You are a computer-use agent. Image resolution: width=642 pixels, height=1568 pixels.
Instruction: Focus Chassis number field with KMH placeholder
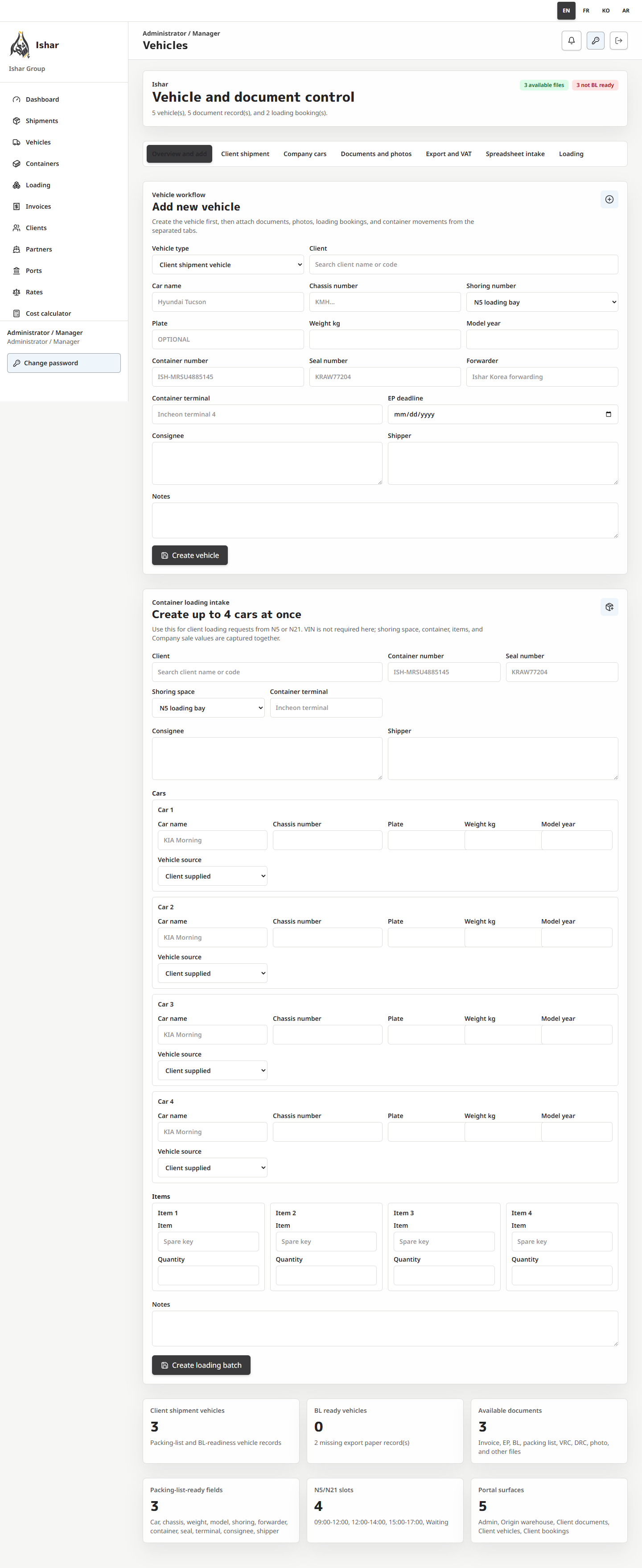(385, 302)
